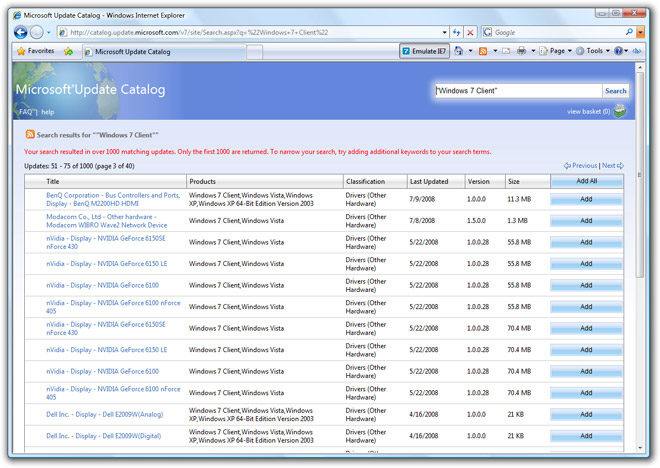Open the Help question mark menu

621,51
